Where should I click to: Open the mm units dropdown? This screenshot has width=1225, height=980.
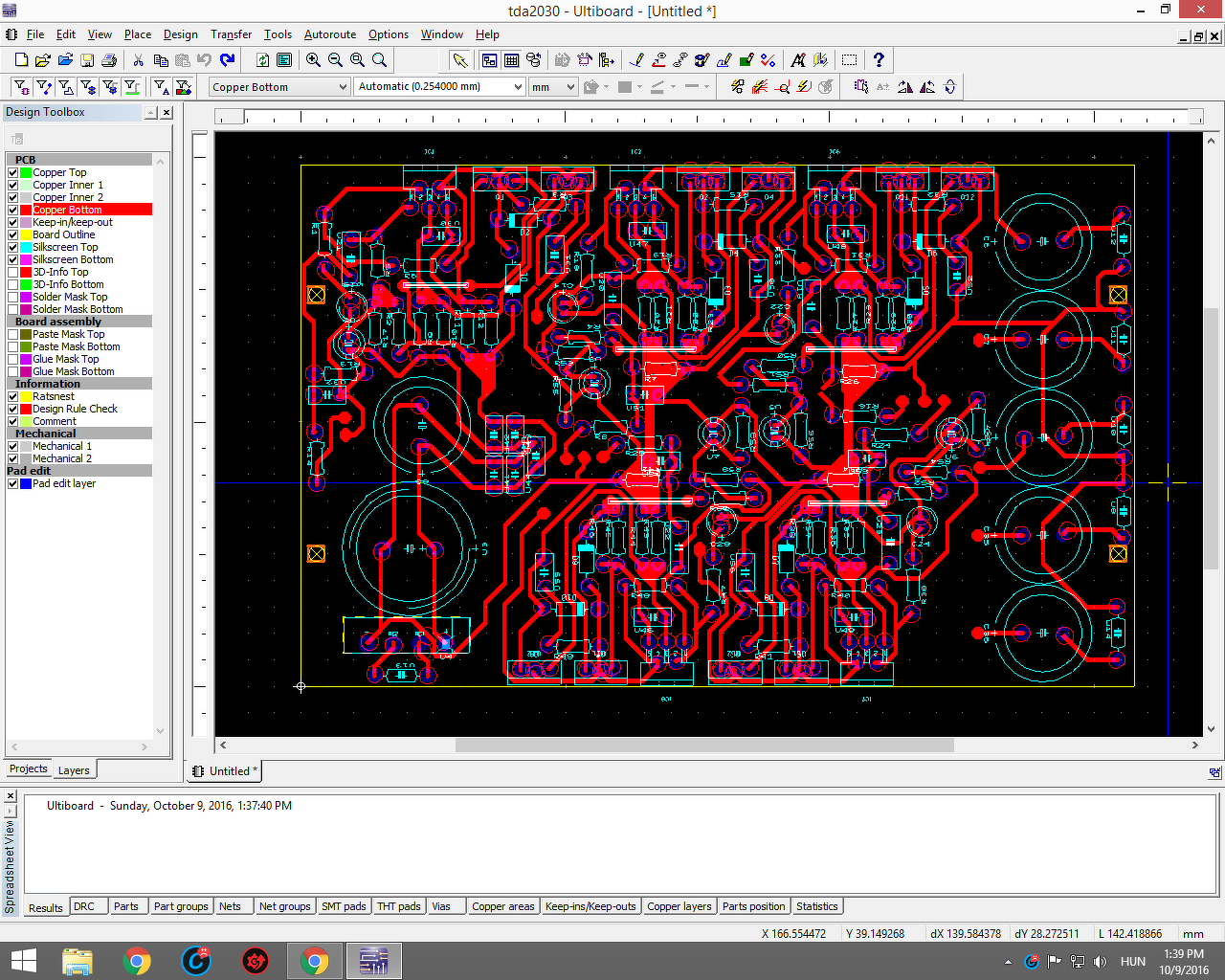coord(570,87)
